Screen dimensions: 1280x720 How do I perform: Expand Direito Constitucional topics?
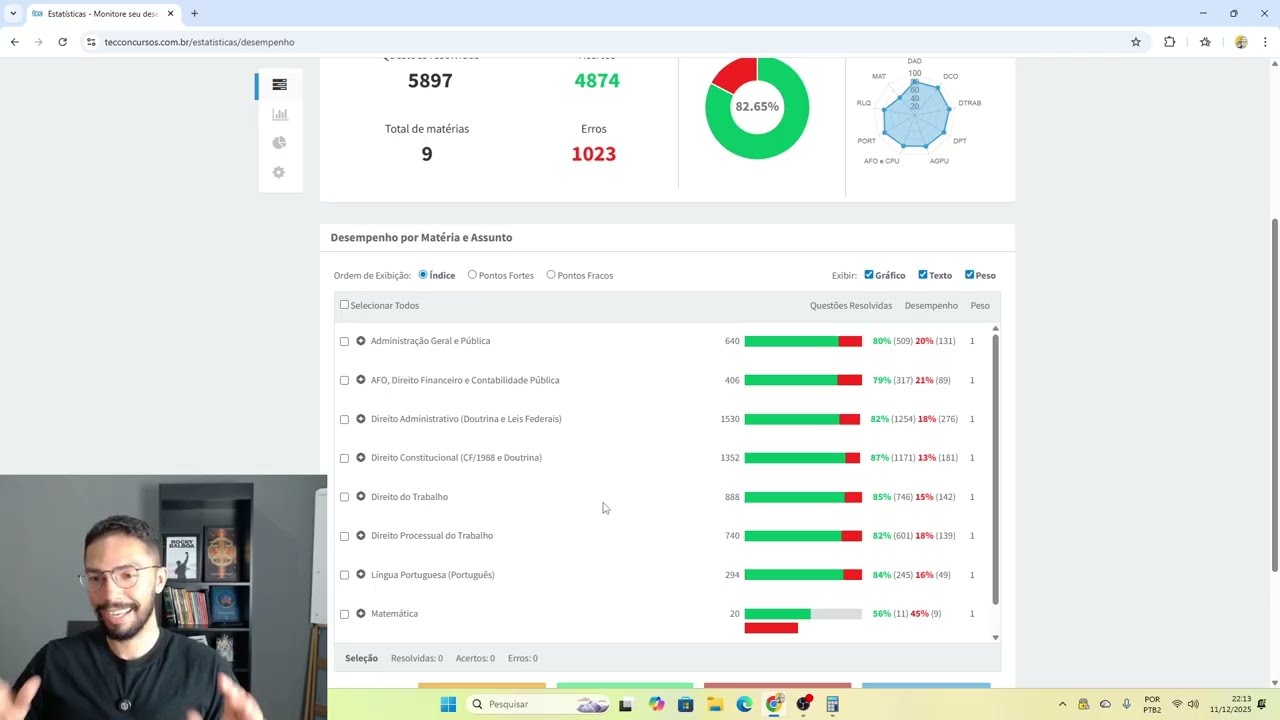click(x=361, y=458)
